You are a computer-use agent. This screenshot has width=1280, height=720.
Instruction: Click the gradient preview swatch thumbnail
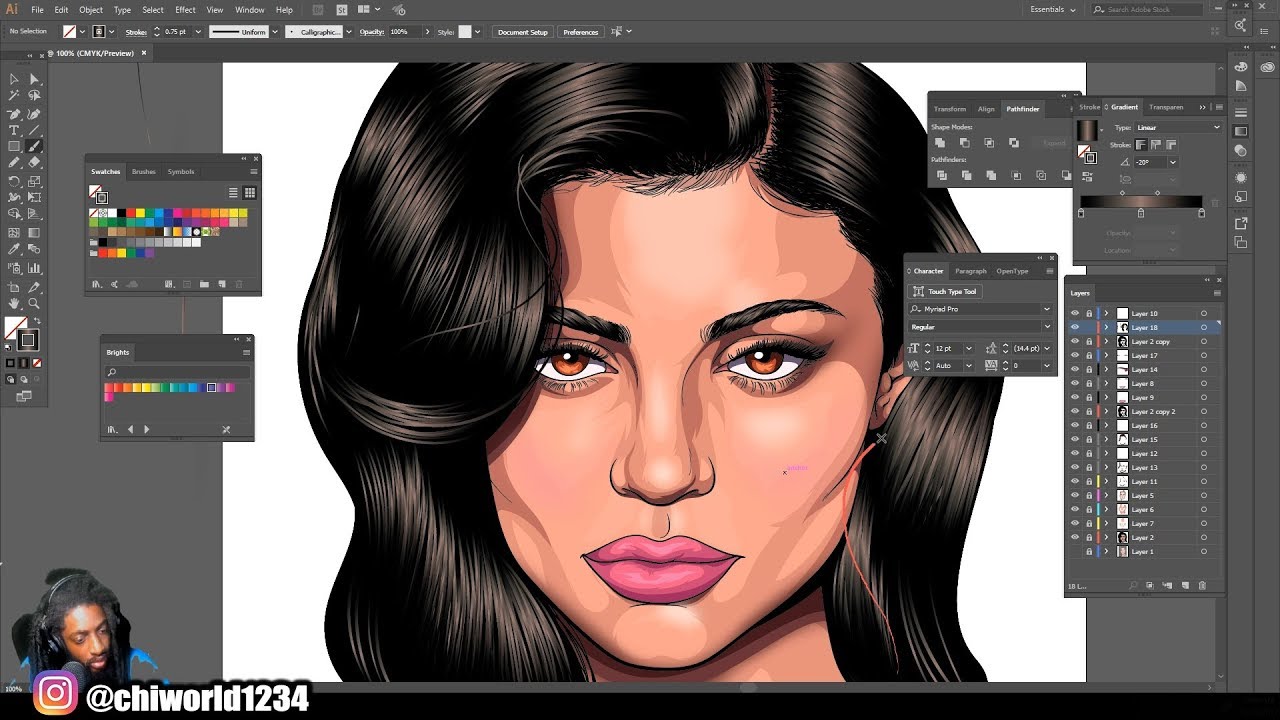[x=1087, y=130]
